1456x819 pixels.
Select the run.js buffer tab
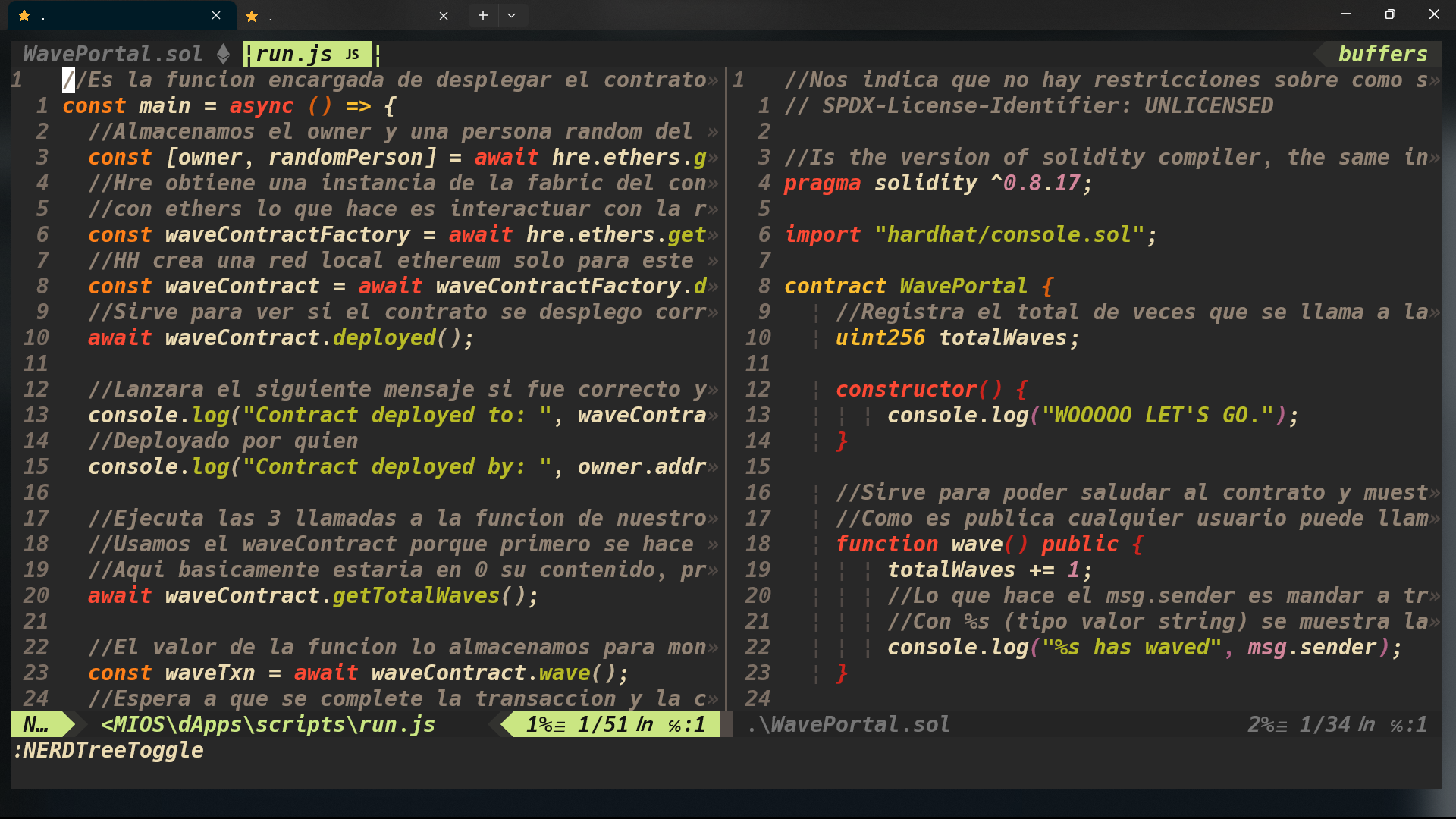coord(293,54)
